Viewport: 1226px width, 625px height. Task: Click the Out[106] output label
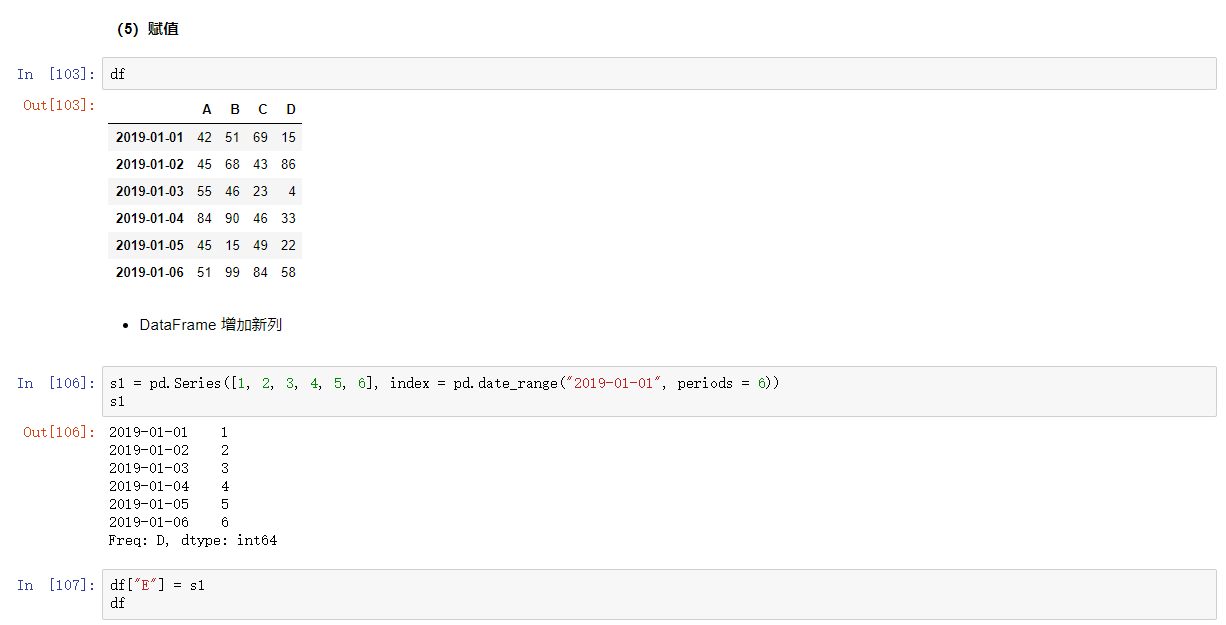(x=60, y=432)
